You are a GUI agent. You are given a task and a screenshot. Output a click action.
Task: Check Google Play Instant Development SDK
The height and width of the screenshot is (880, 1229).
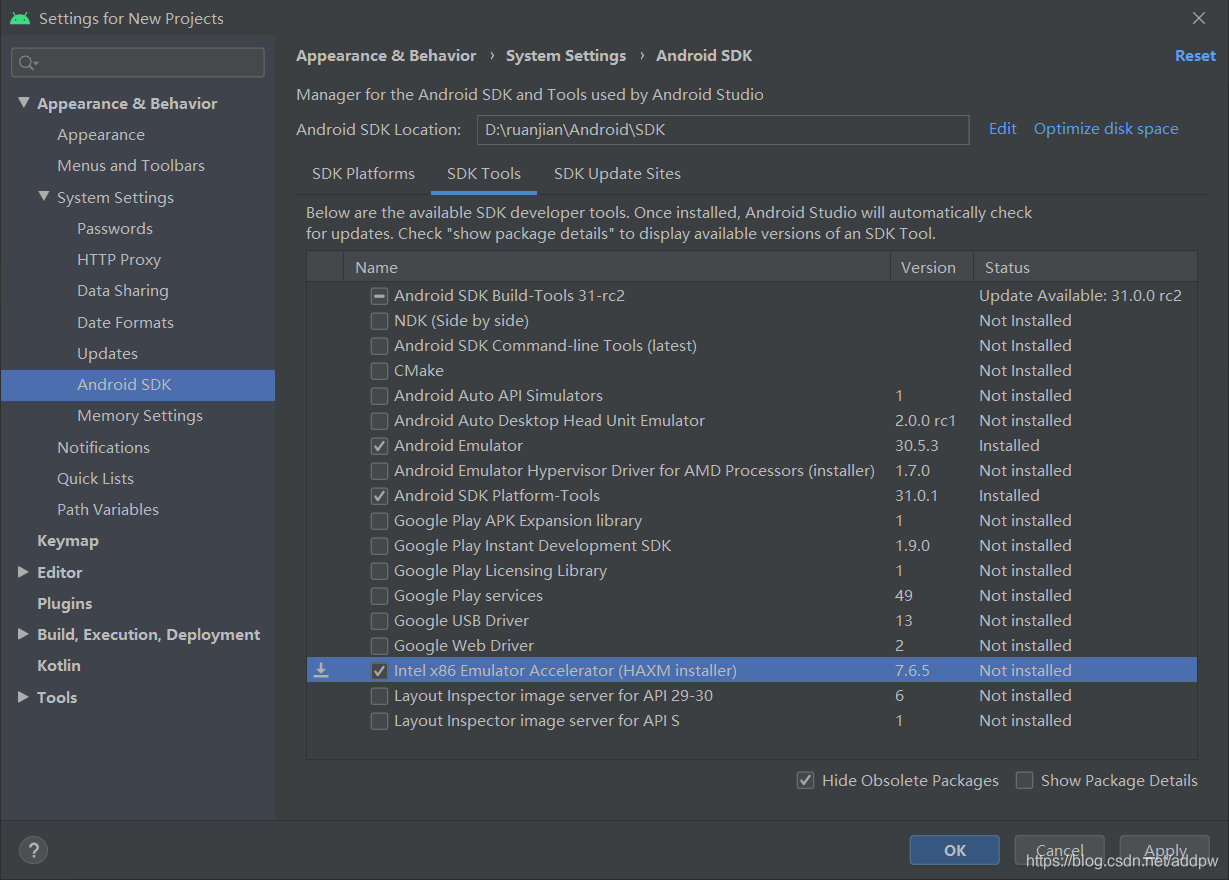(x=379, y=546)
